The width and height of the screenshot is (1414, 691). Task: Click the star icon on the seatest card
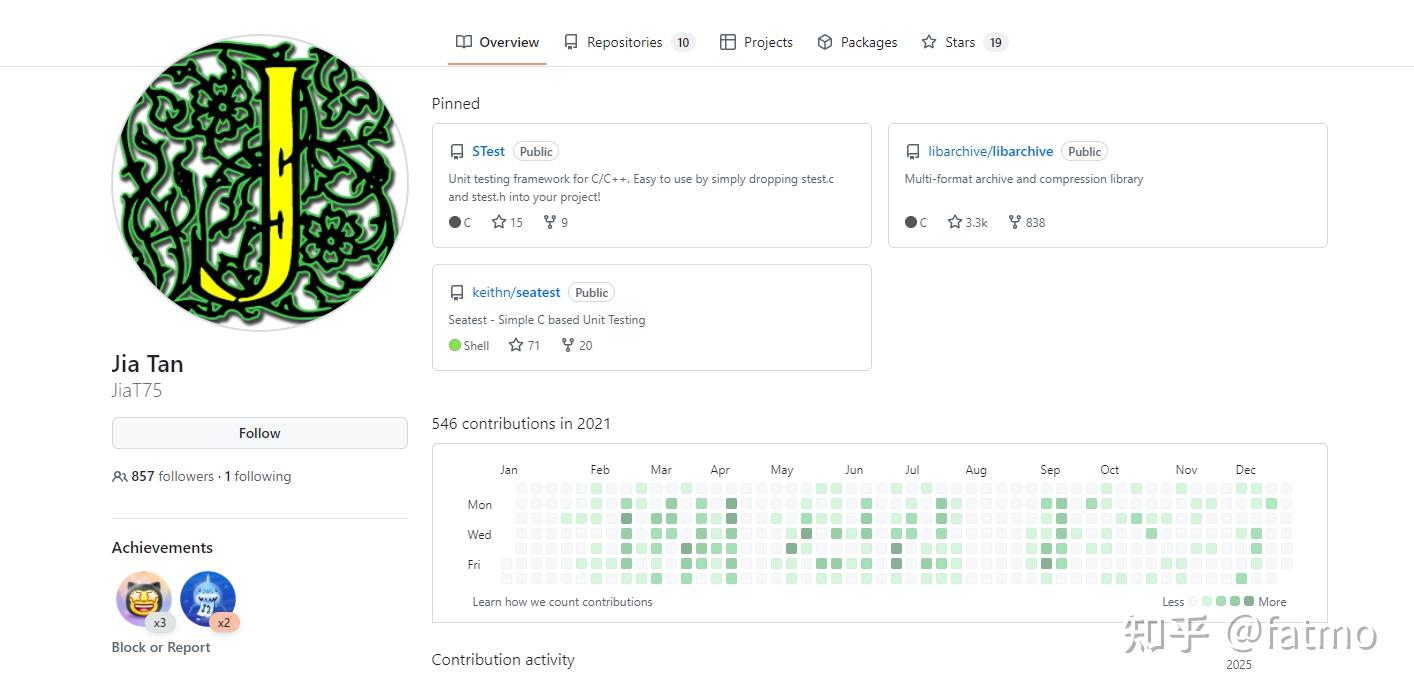click(x=516, y=345)
